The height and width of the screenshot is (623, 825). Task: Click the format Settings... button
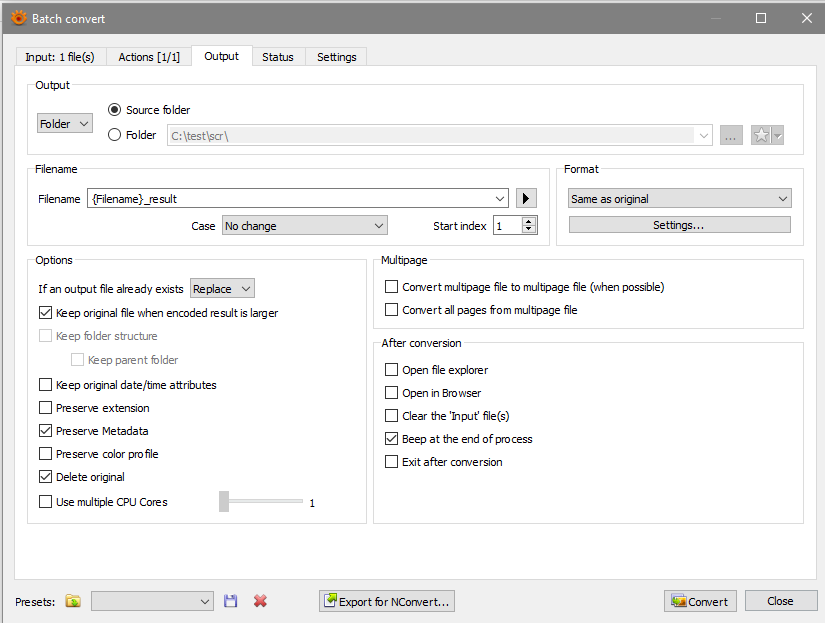click(679, 225)
